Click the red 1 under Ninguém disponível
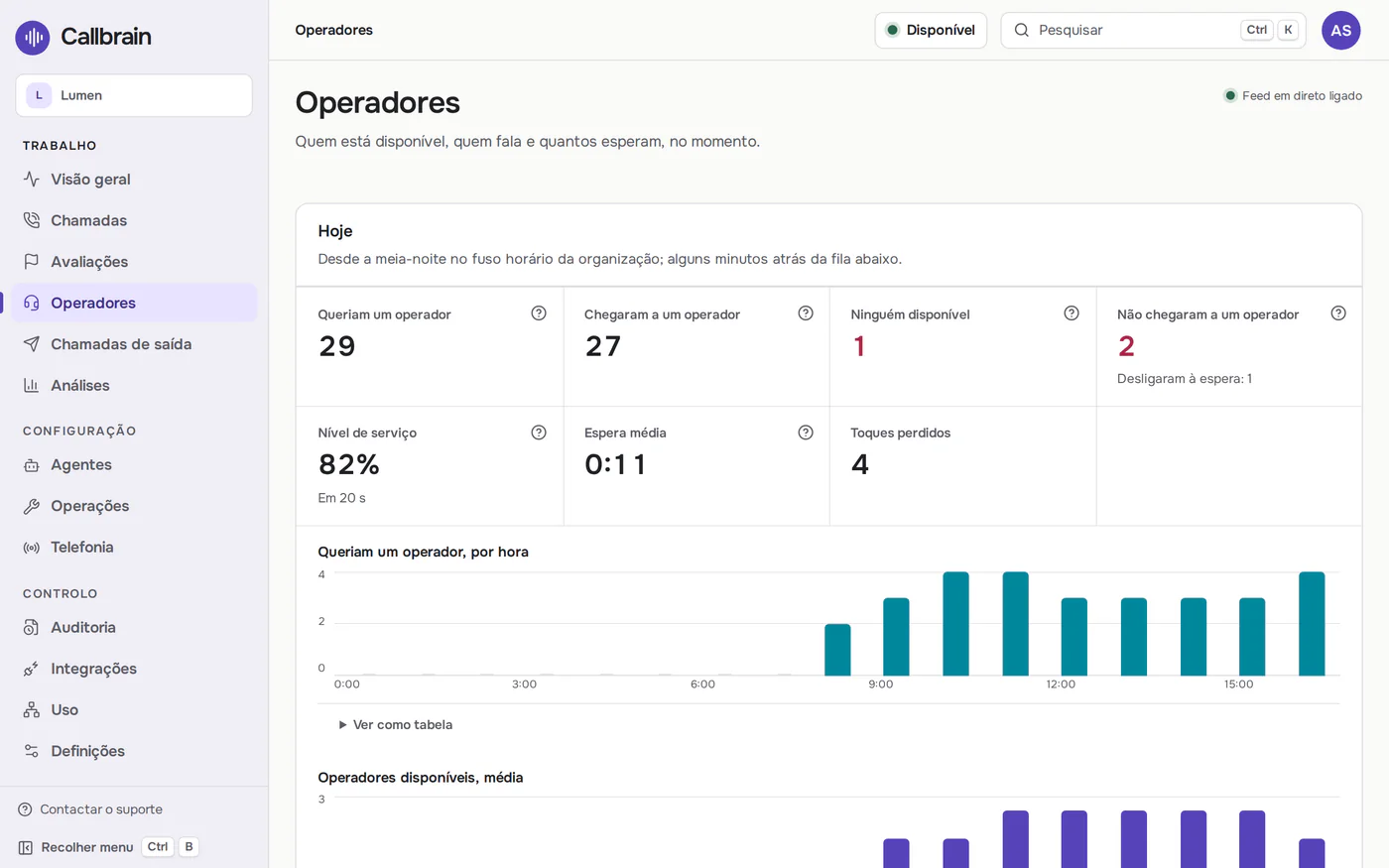 pos(859,346)
